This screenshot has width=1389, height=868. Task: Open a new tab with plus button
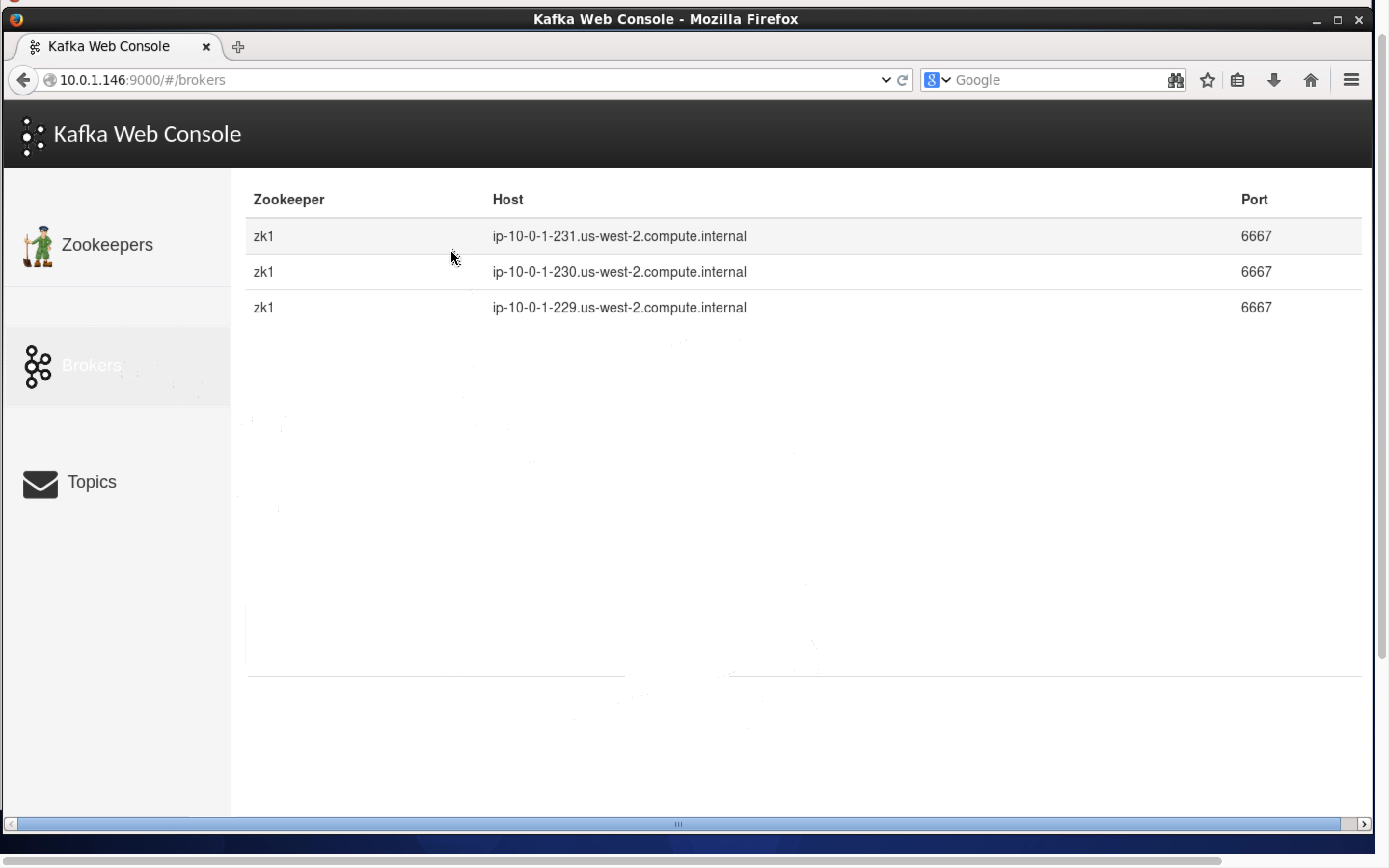pos(238,47)
